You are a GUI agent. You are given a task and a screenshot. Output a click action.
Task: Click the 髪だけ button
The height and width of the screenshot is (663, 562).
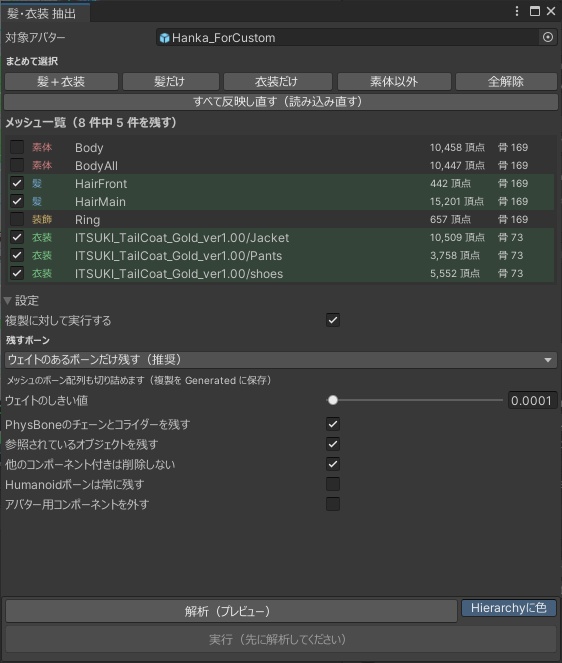[170, 81]
